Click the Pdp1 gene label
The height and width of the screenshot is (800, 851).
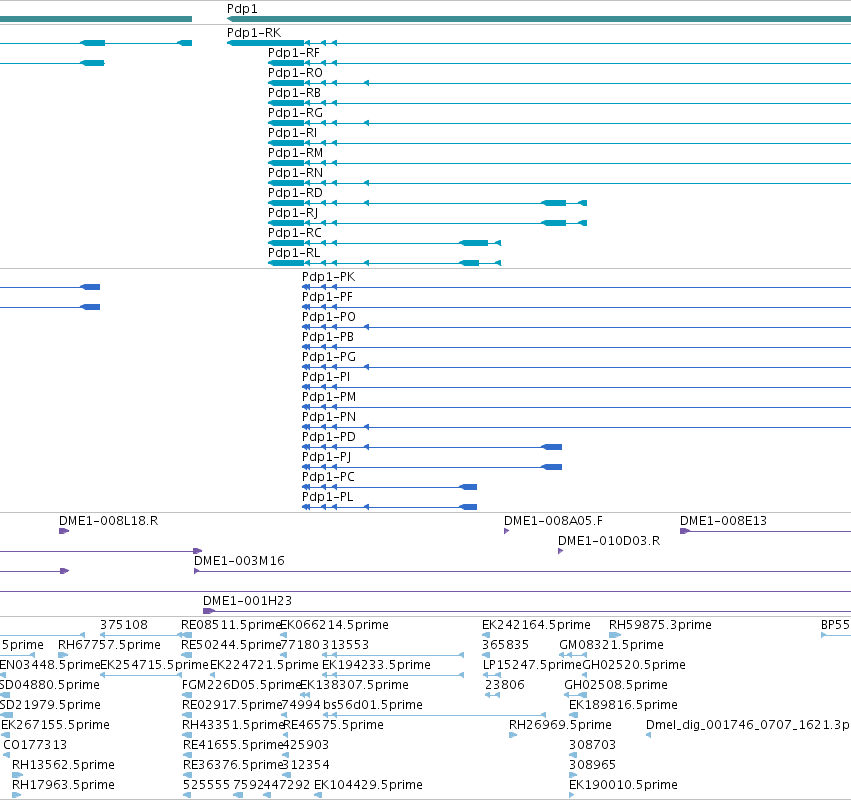click(x=242, y=9)
